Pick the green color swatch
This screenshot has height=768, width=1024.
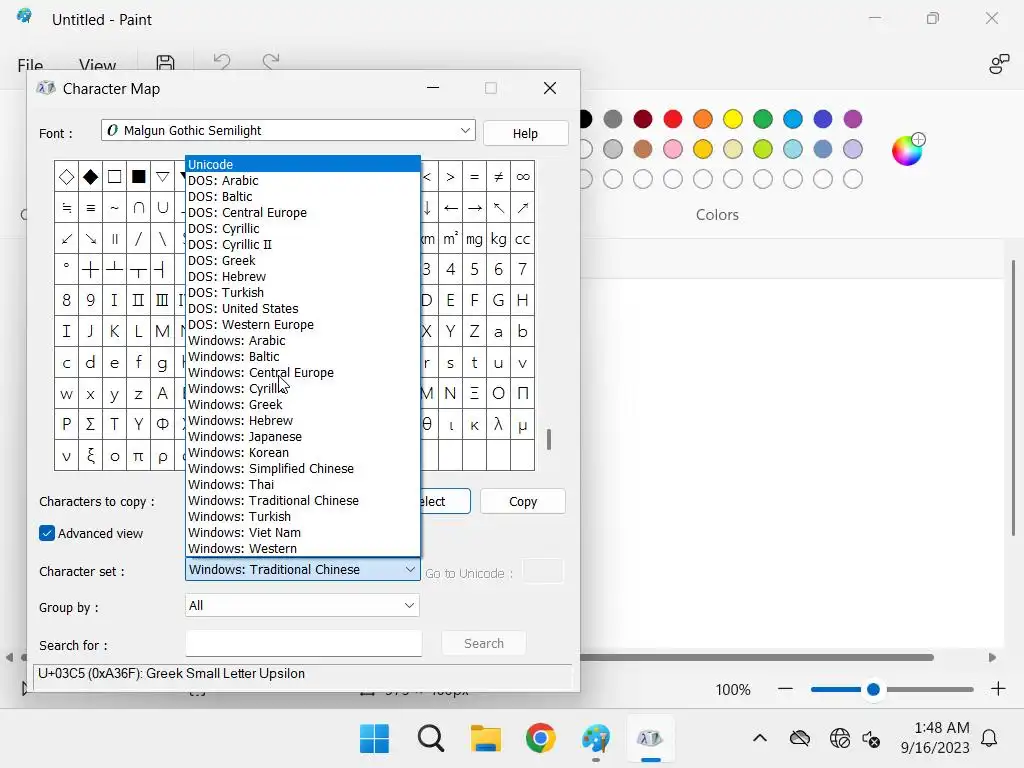763,119
